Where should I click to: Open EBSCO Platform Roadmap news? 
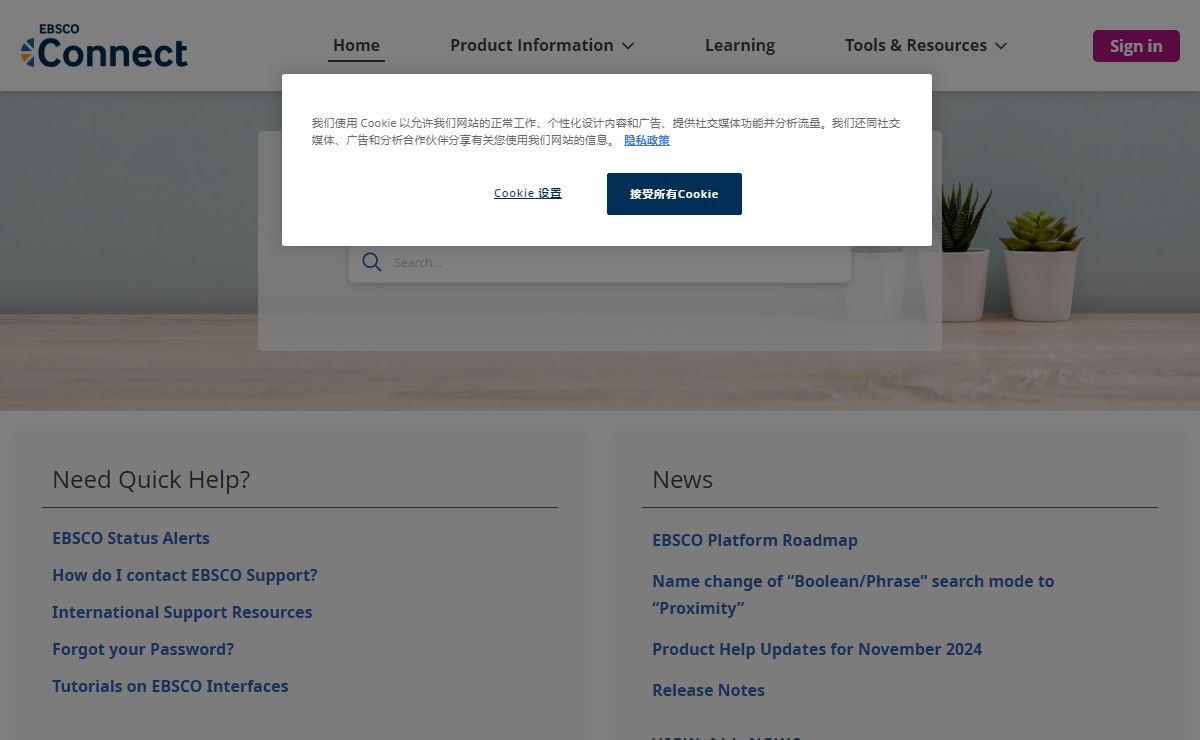click(755, 540)
